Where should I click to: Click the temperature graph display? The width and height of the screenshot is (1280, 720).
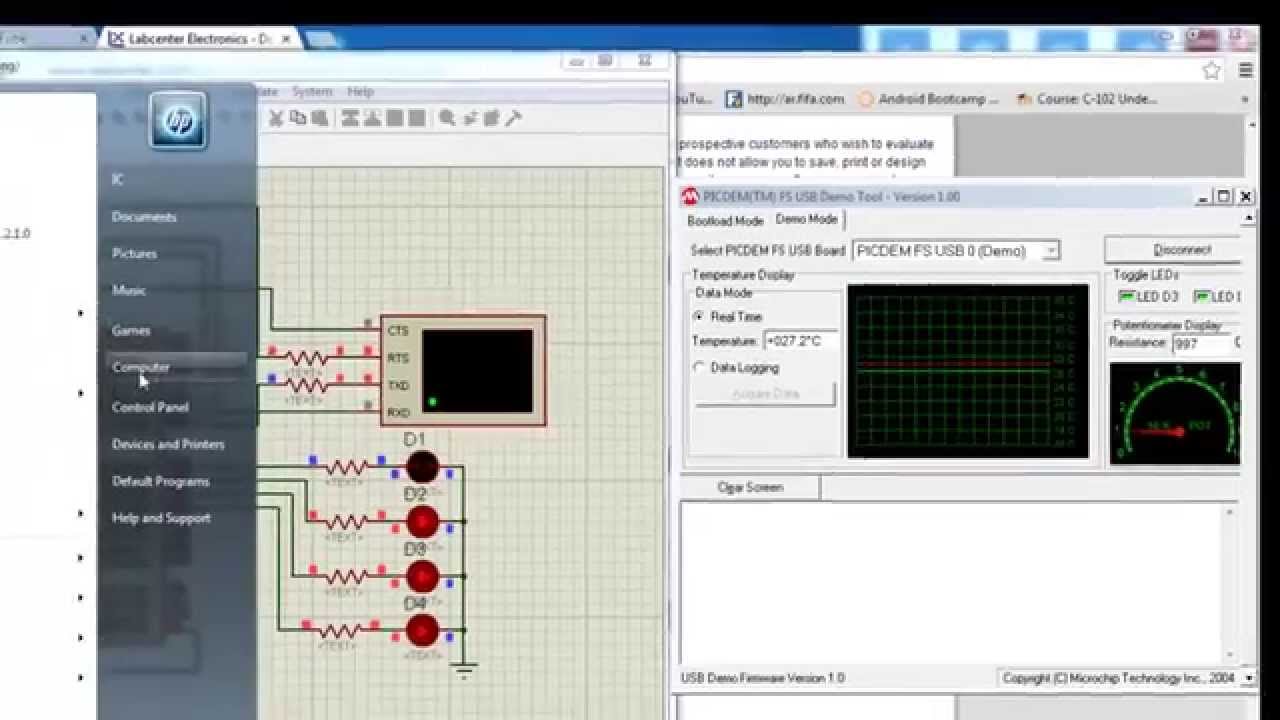pos(968,371)
